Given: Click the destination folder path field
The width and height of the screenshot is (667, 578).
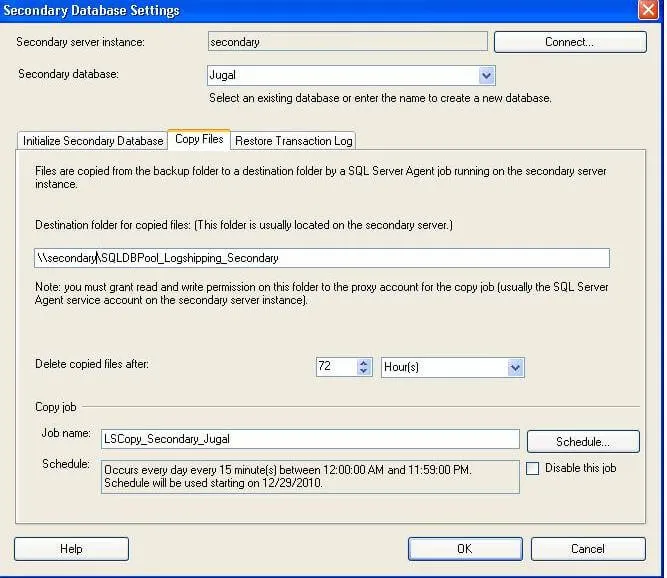Looking at the screenshot, I should tap(322, 258).
